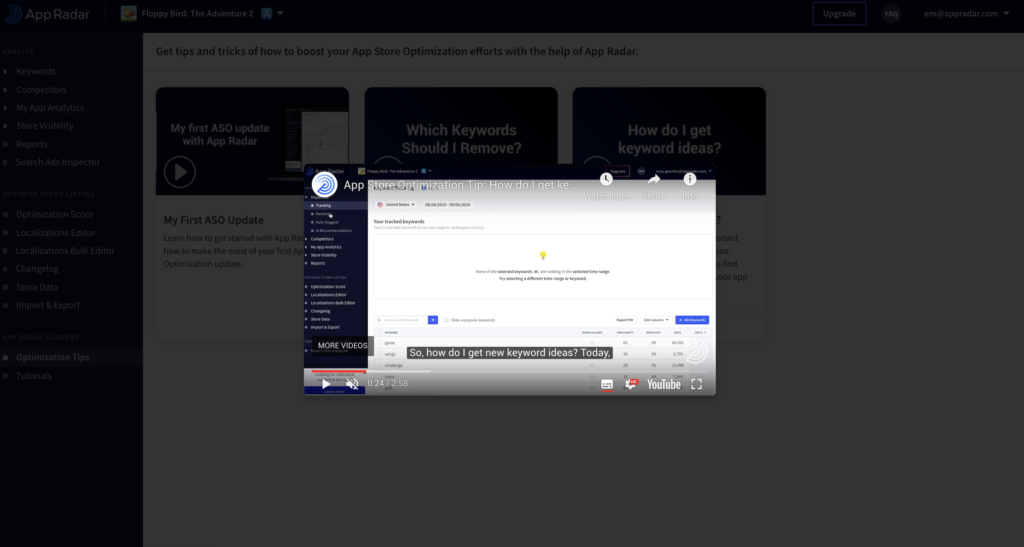1024x547 pixels.
Task: Click the Optimization Score bullet icon
Action: [x=5, y=214]
